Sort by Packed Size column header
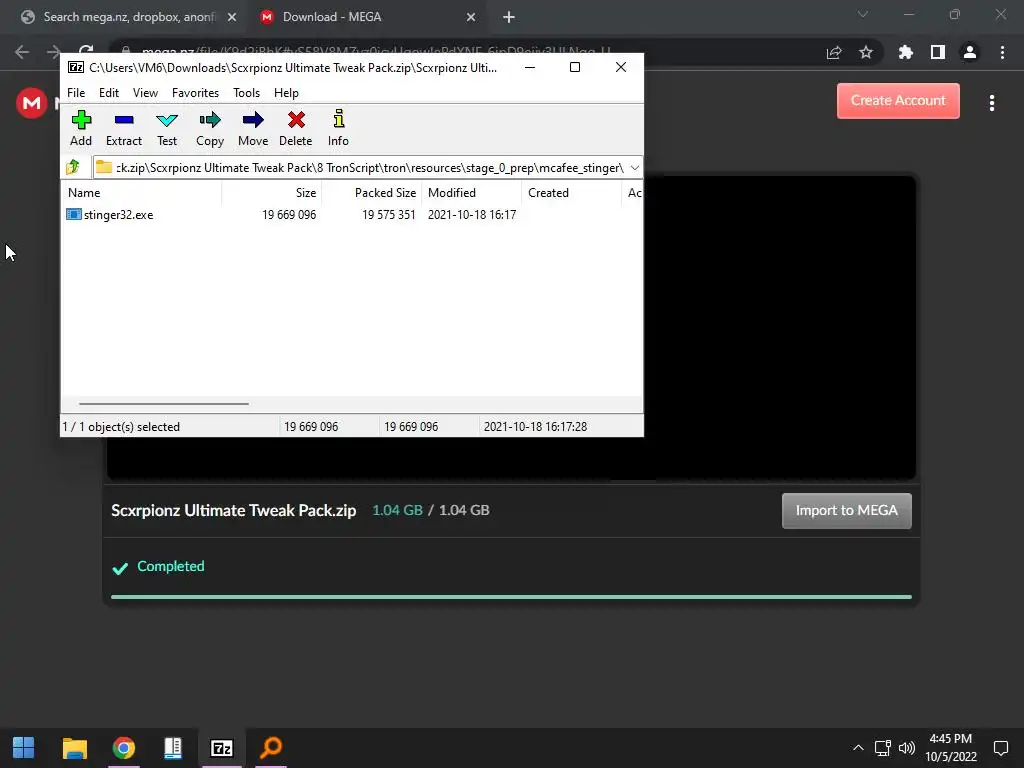Image resolution: width=1024 pixels, height=768 pixels. [x=372, y=193]
